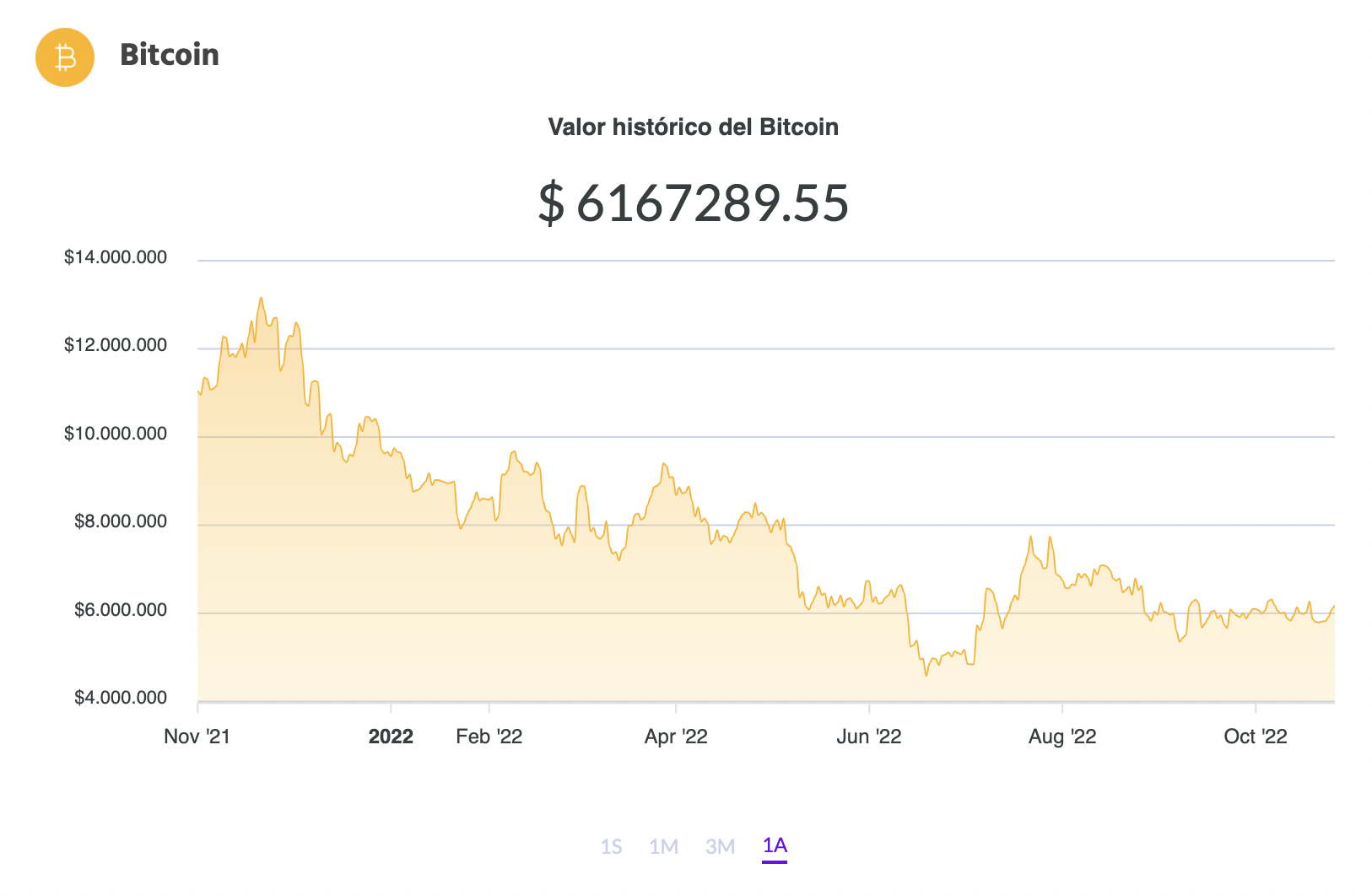The height and width of the screenshot is (896, 1372).
Task: Click the 'Valor histórico del Bitcoin' title
Action: click(693, 127)
